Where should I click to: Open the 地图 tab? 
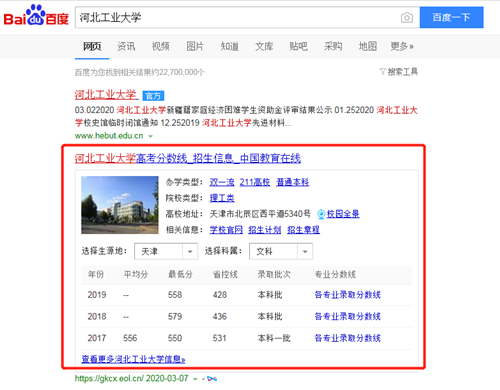pyautogui.click(x=368, y=46)
